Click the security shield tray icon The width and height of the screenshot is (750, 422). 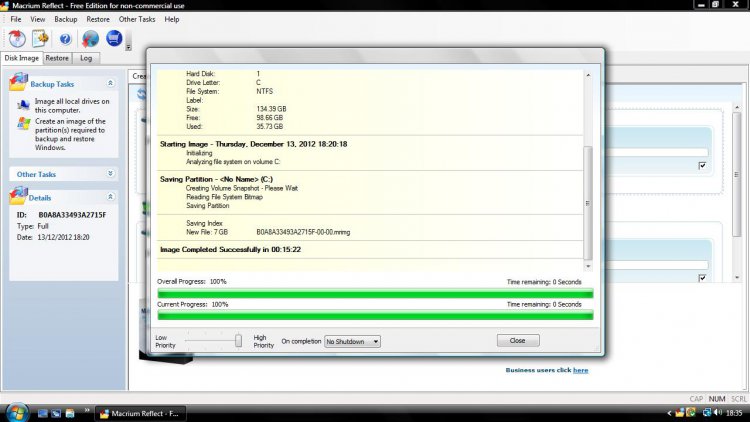click(691, 412)
